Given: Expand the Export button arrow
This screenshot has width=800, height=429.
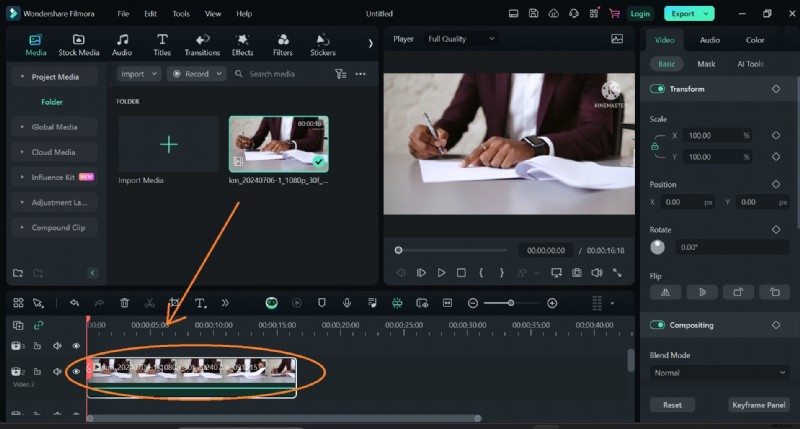Looking at the screenshot, I should click(706, 14).
